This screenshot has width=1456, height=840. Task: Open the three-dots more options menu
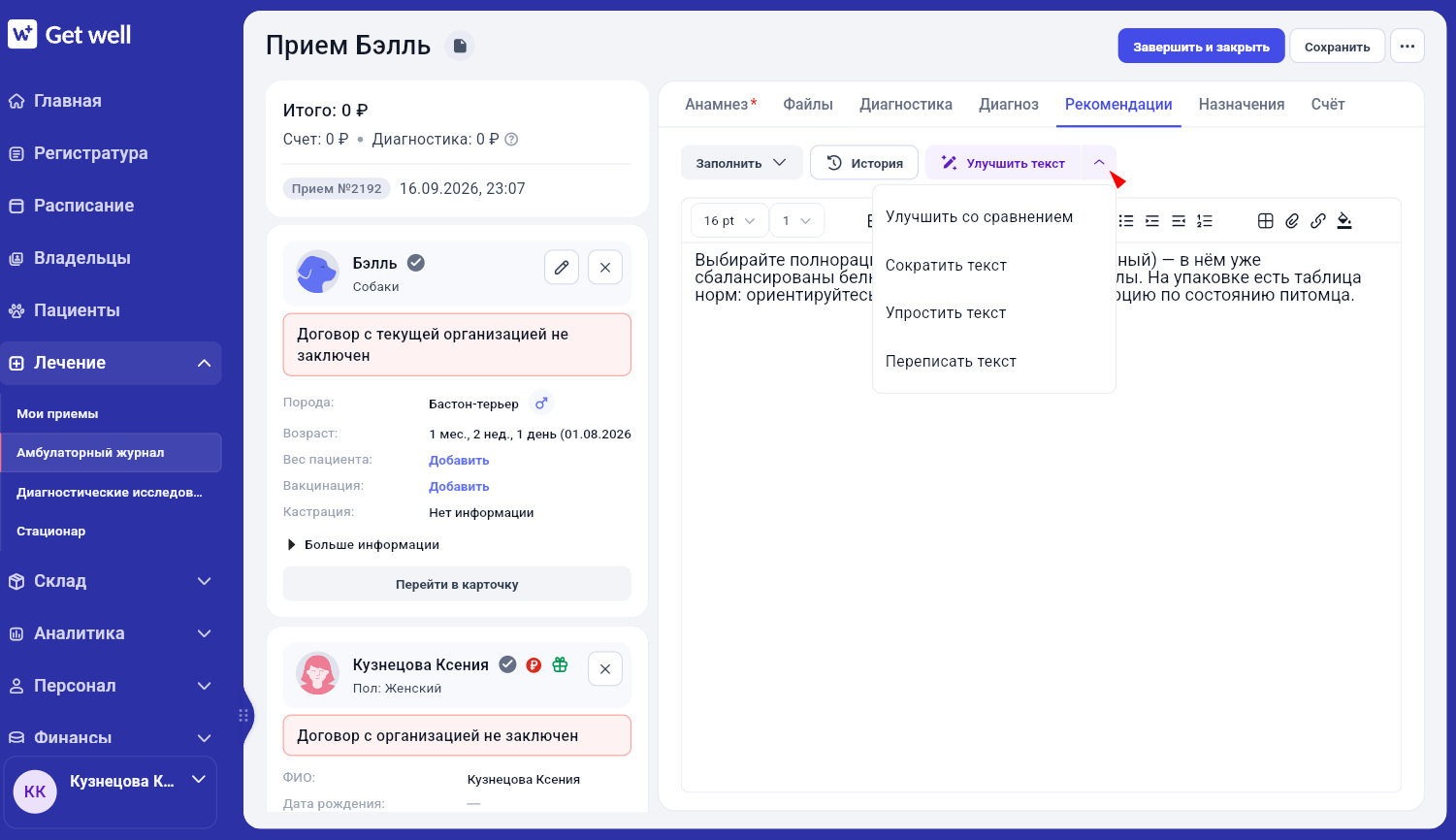1407,46
